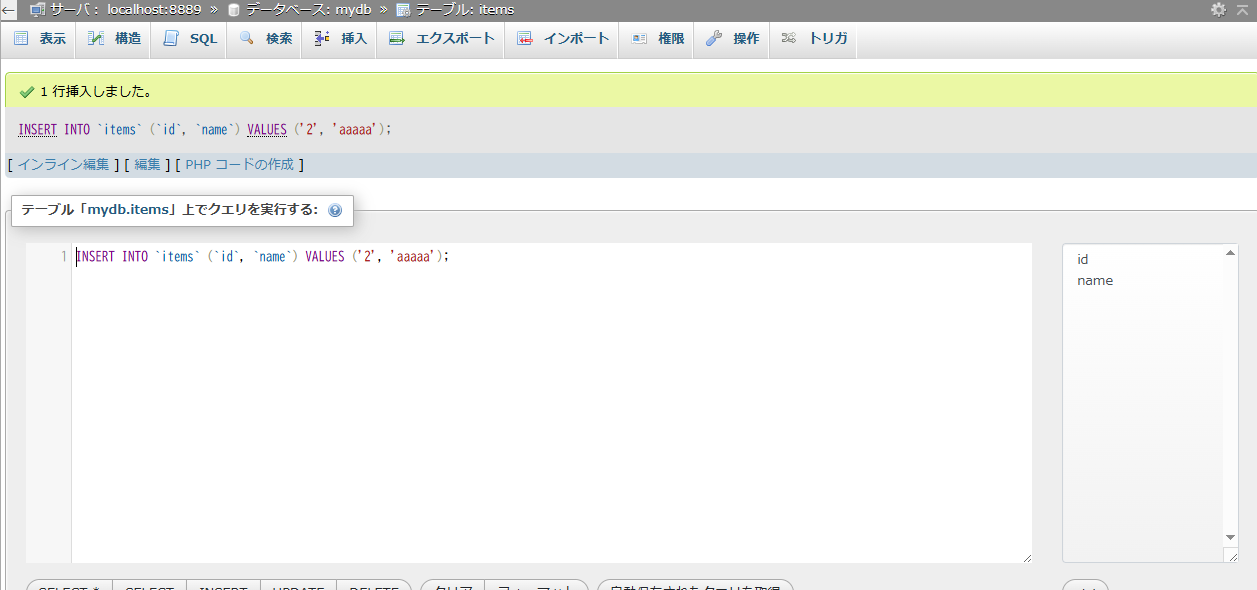Click the collapse icon beside the gear

tap(1240, 9)
